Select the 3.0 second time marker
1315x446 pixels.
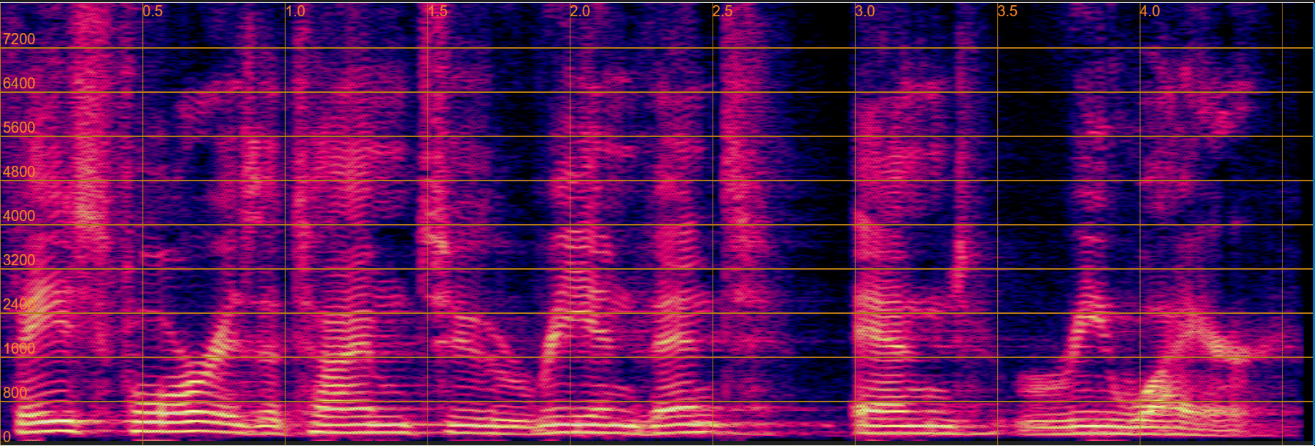coord(865,11)
